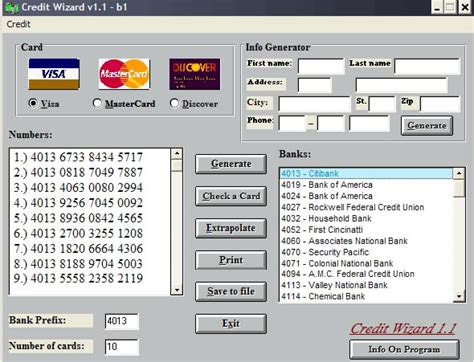The image size is (474, 362).
Task: Click the Discover card logo image
Action: [x=195, y=74]
